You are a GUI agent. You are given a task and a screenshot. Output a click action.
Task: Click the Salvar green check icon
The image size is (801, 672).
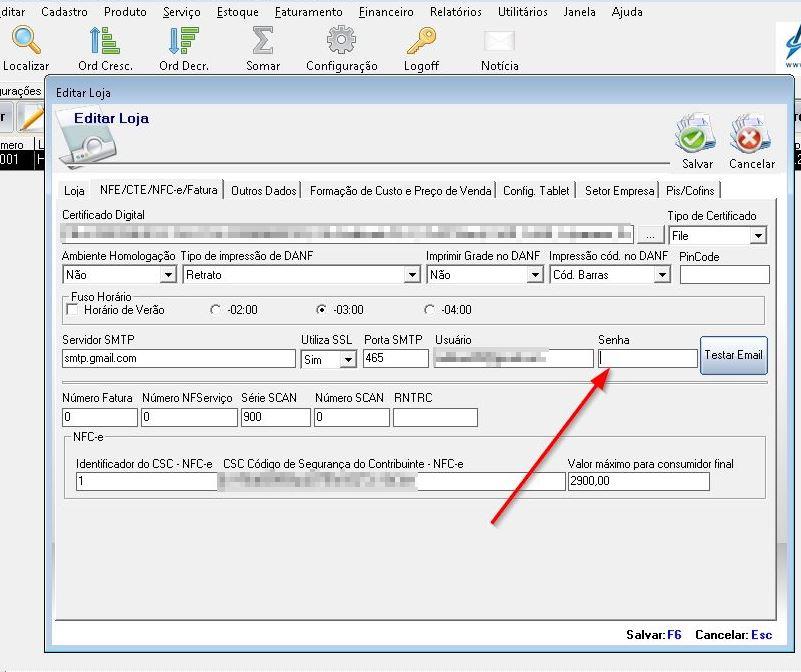click(695, 135)
